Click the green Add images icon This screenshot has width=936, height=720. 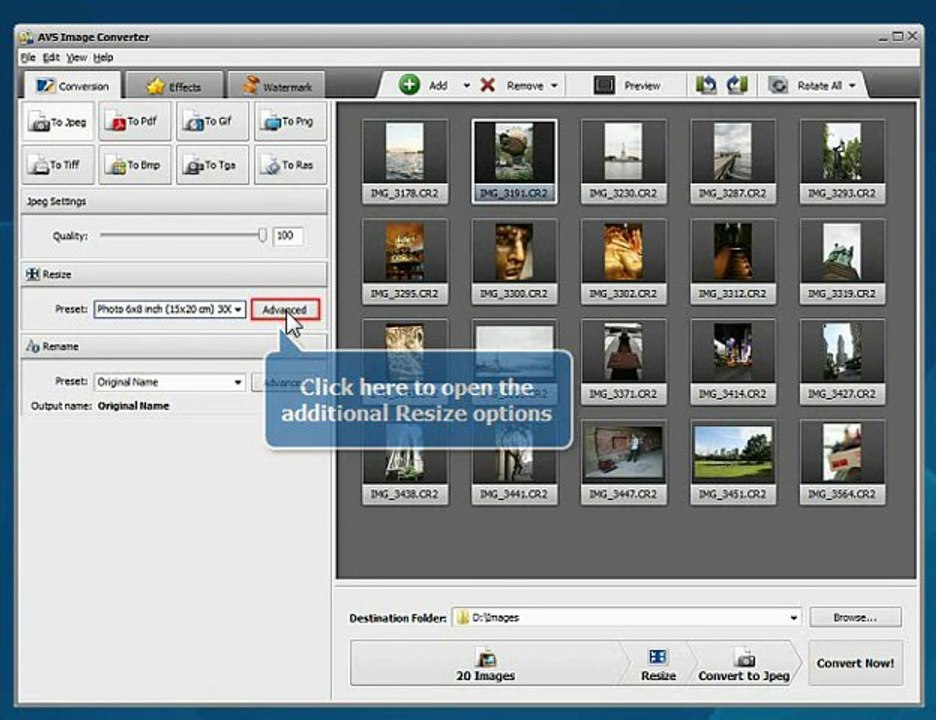coord(410,85)
